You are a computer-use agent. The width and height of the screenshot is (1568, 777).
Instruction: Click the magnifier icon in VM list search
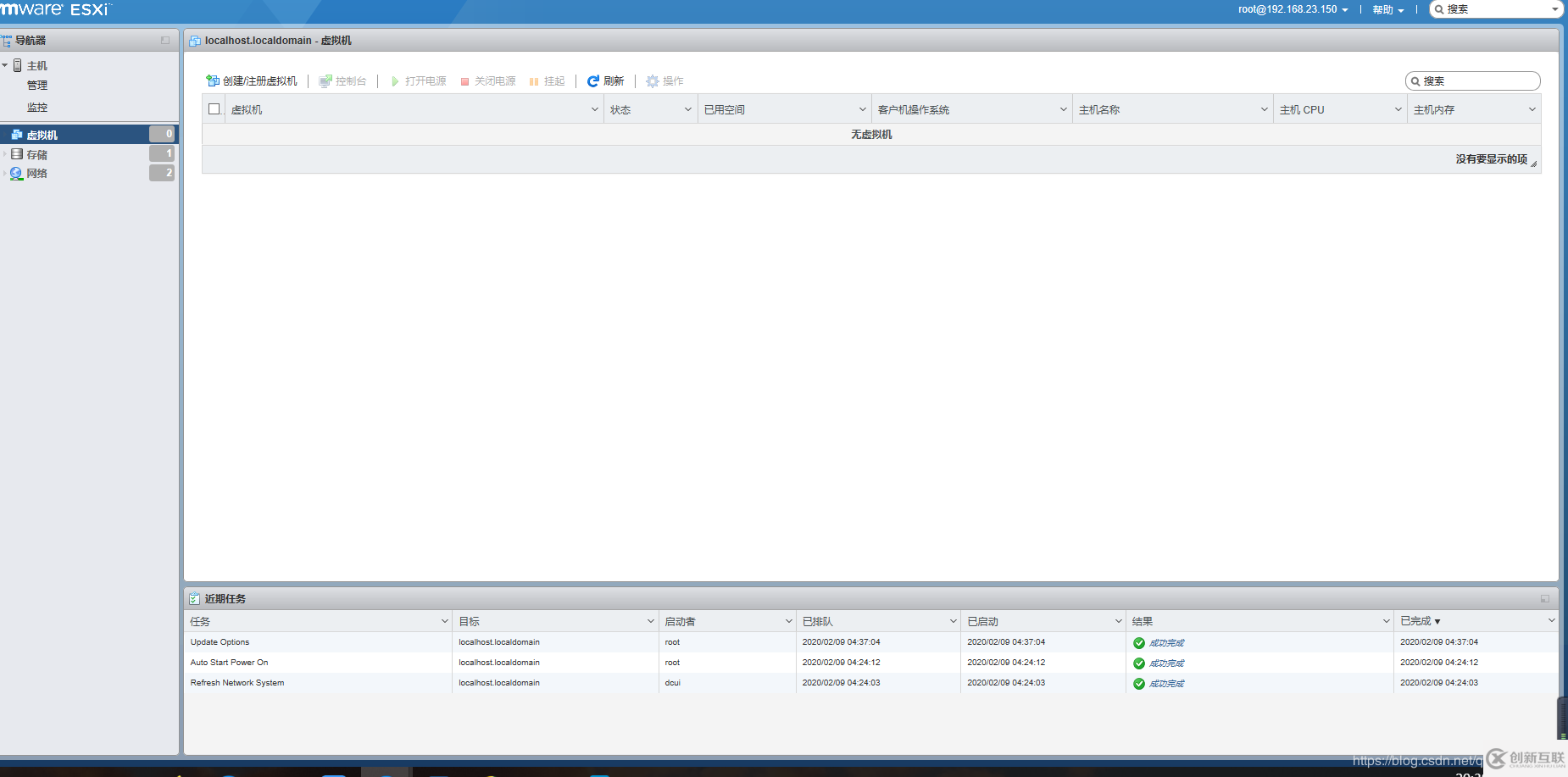pyautogui.click(x=1415, y=81)
